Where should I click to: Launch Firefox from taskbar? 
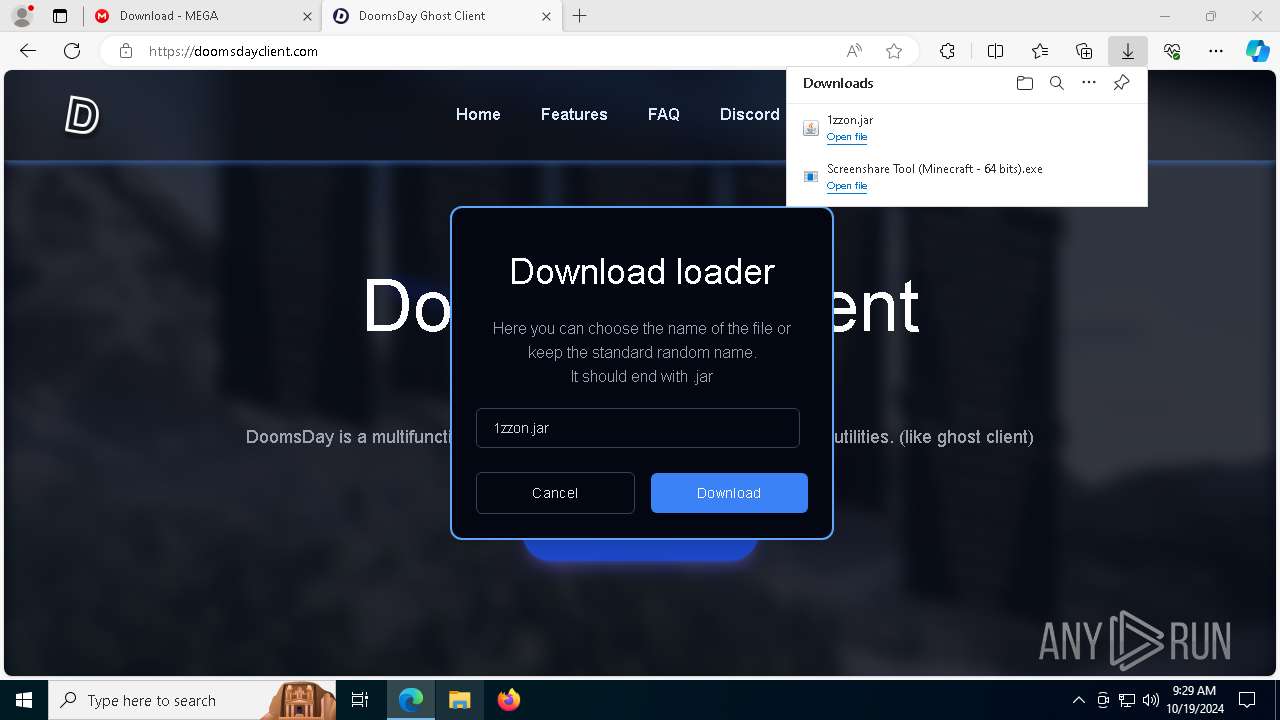pos(508,700)
